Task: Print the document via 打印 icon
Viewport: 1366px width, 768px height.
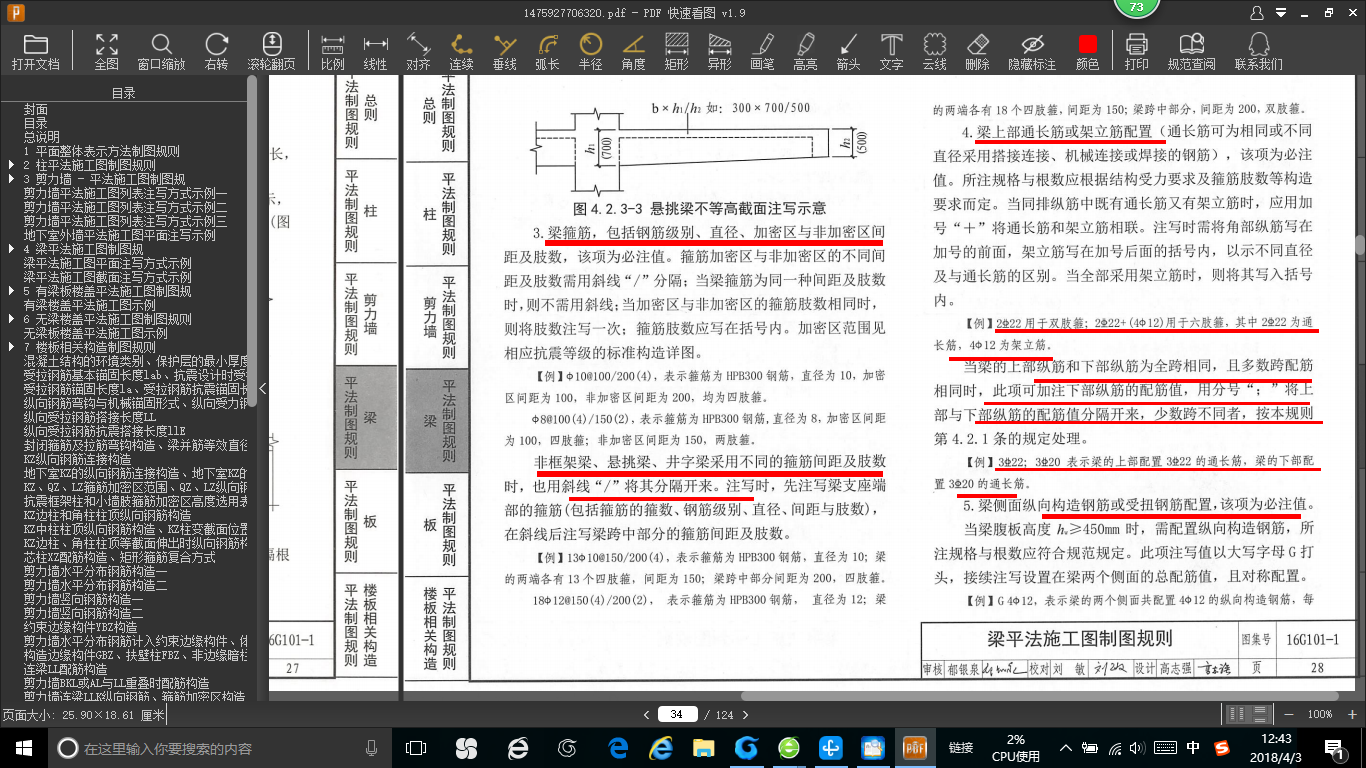Action: 1136,51
